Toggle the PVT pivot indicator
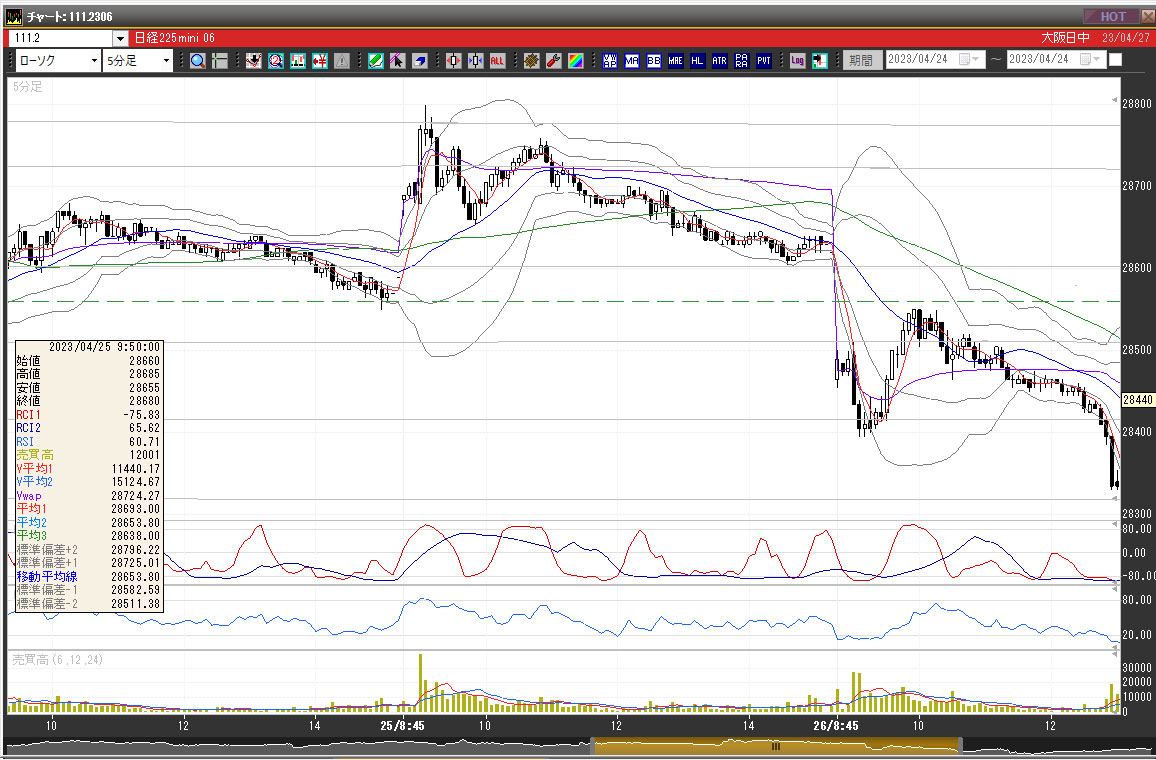The width and height of the screenshot is (1156, 760). 764,61
